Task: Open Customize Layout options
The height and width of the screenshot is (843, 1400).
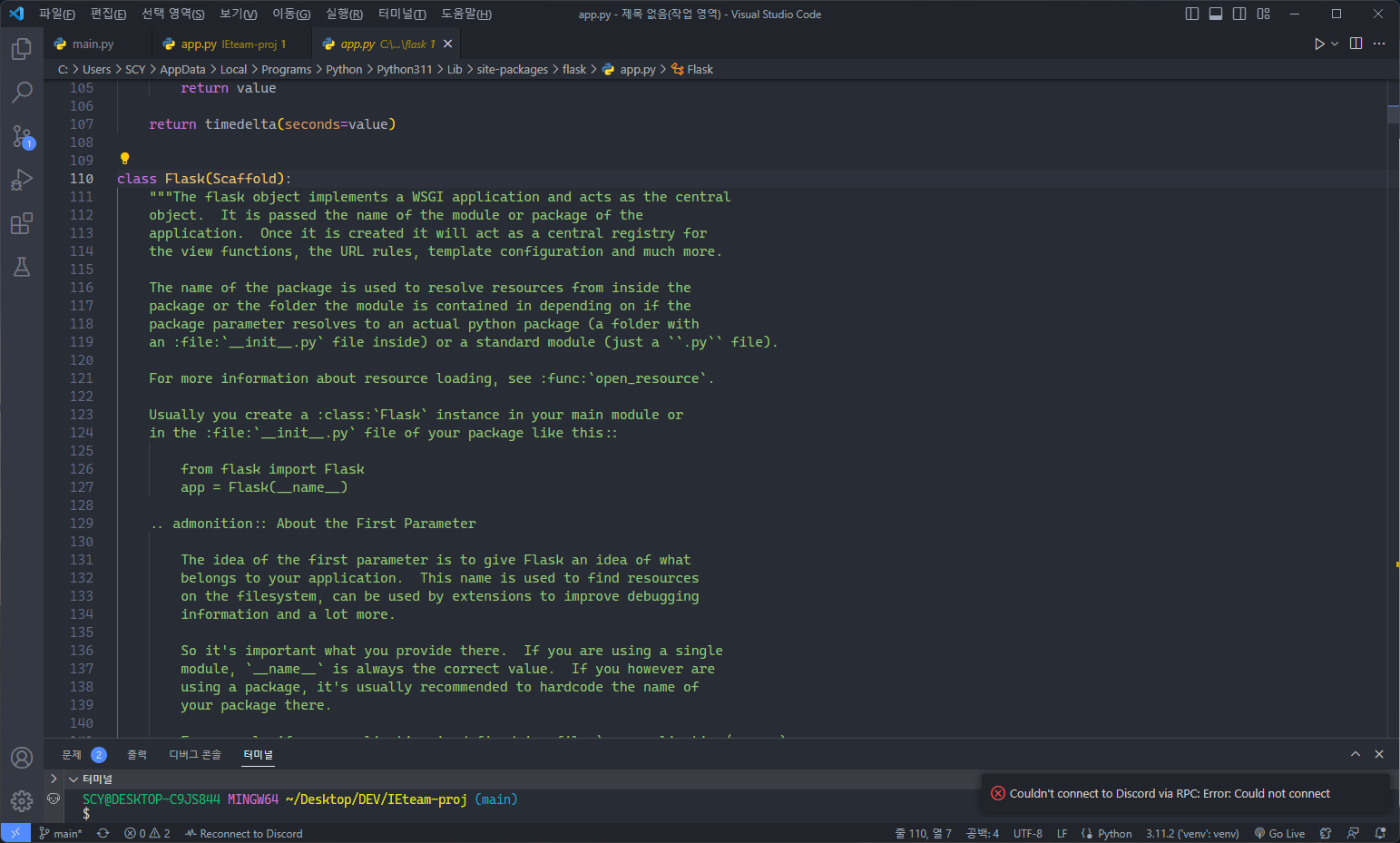Action: pos(1264,14)
